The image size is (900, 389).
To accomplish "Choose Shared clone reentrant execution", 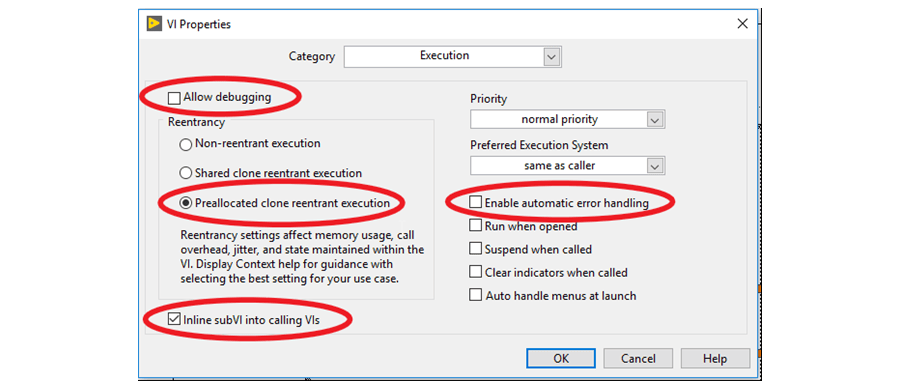I will coord(185,173).
